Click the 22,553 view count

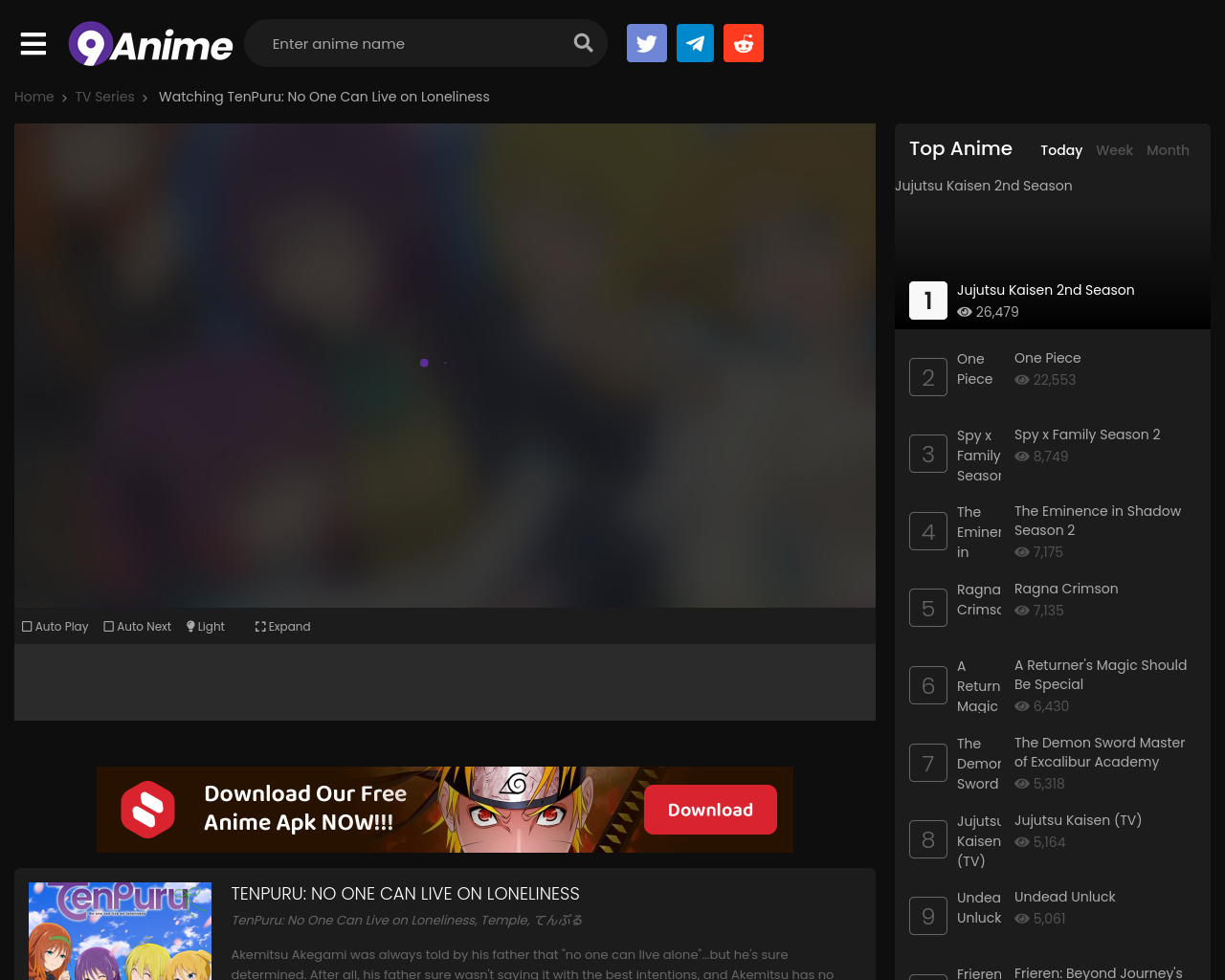click(x=1045, y=380)
